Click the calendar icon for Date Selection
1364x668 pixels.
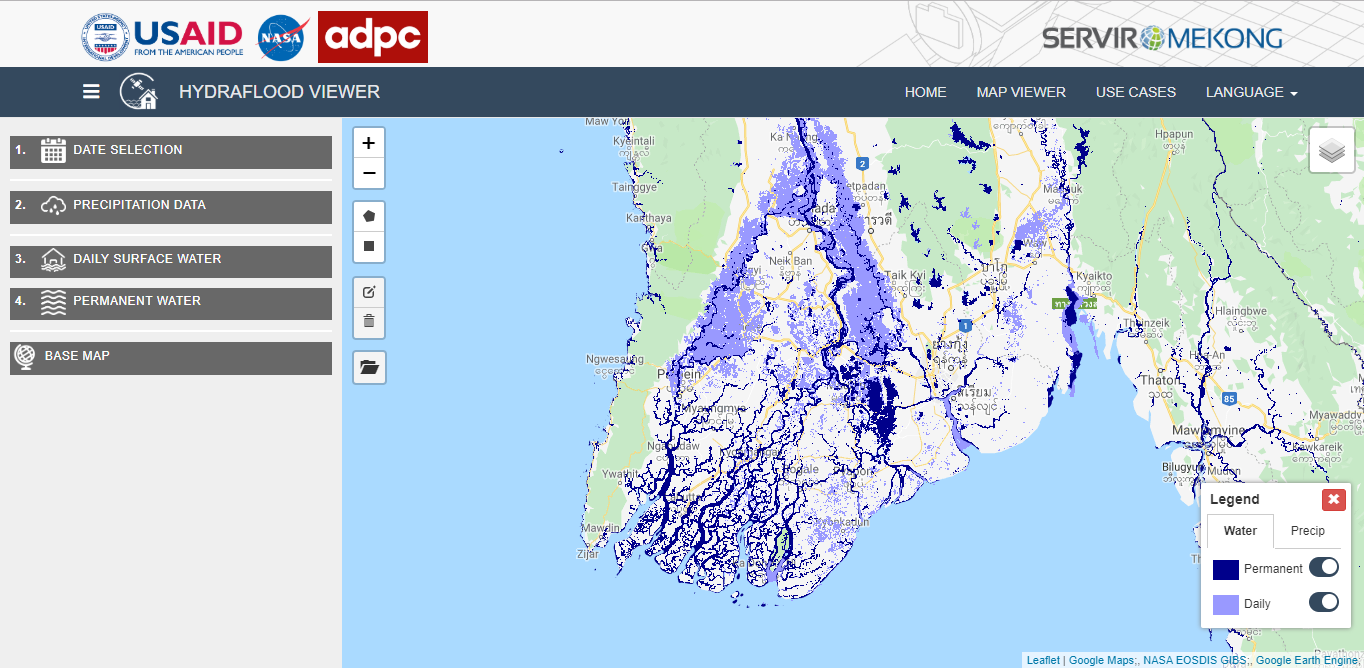[x=53, y=151]
